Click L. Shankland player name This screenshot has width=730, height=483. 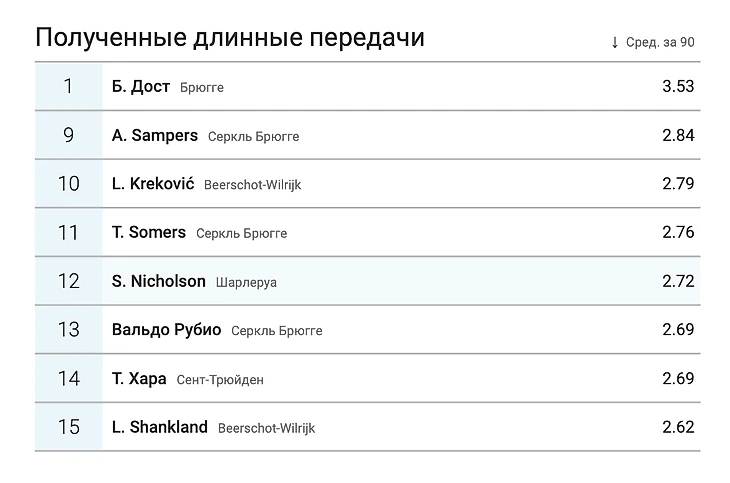tap(160, 428)
